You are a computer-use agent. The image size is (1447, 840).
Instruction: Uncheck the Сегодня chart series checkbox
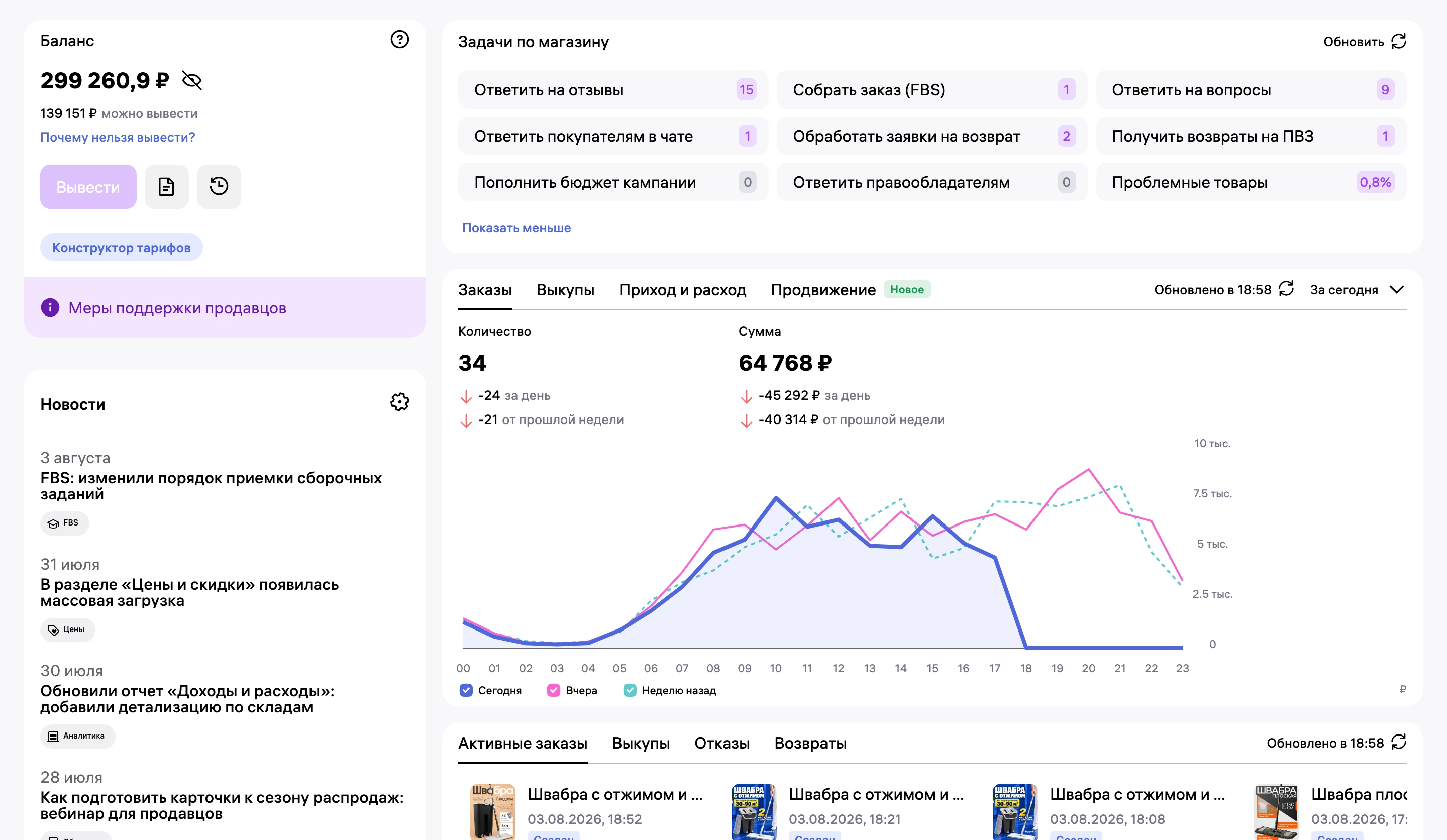[x=466, y=690]
